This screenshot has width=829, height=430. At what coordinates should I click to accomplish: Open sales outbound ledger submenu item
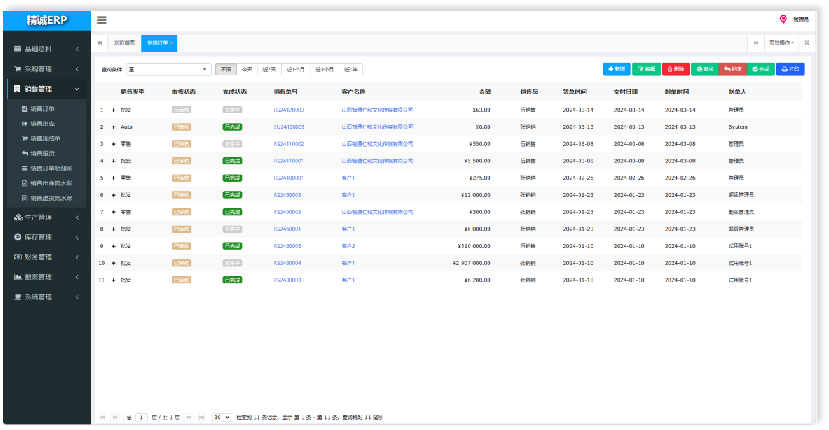[x=48, y=183]
